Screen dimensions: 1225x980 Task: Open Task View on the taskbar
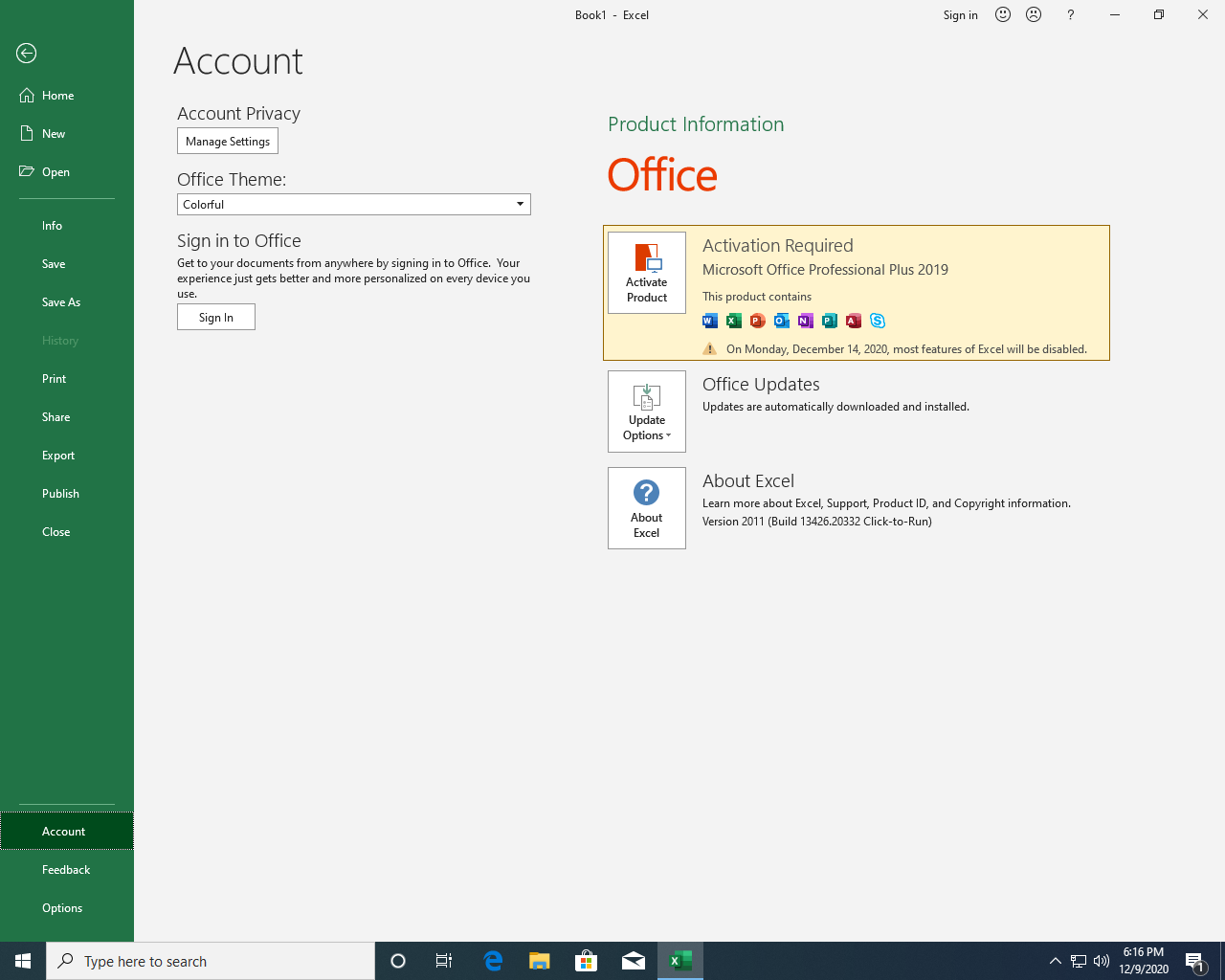[x=444, y=961]
